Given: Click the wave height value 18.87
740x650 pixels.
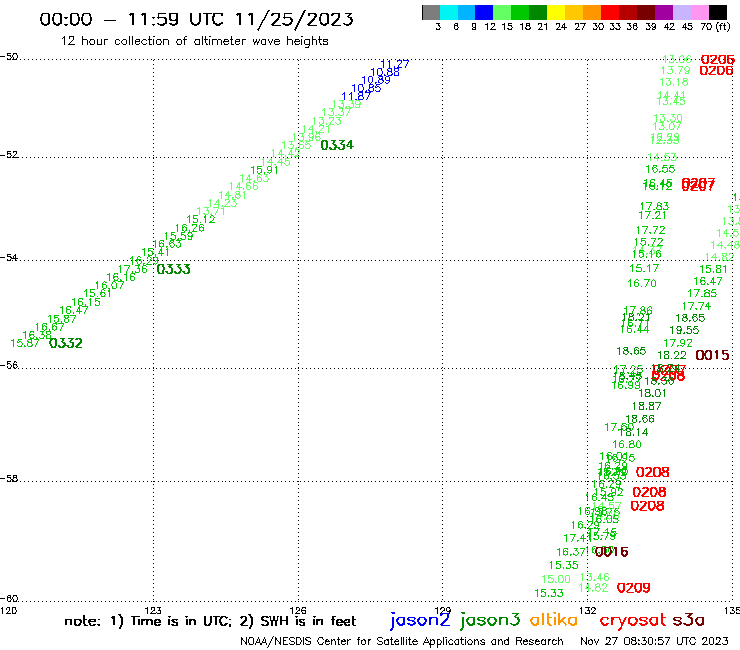Looking at the screenshot, I should click(647, 406).
